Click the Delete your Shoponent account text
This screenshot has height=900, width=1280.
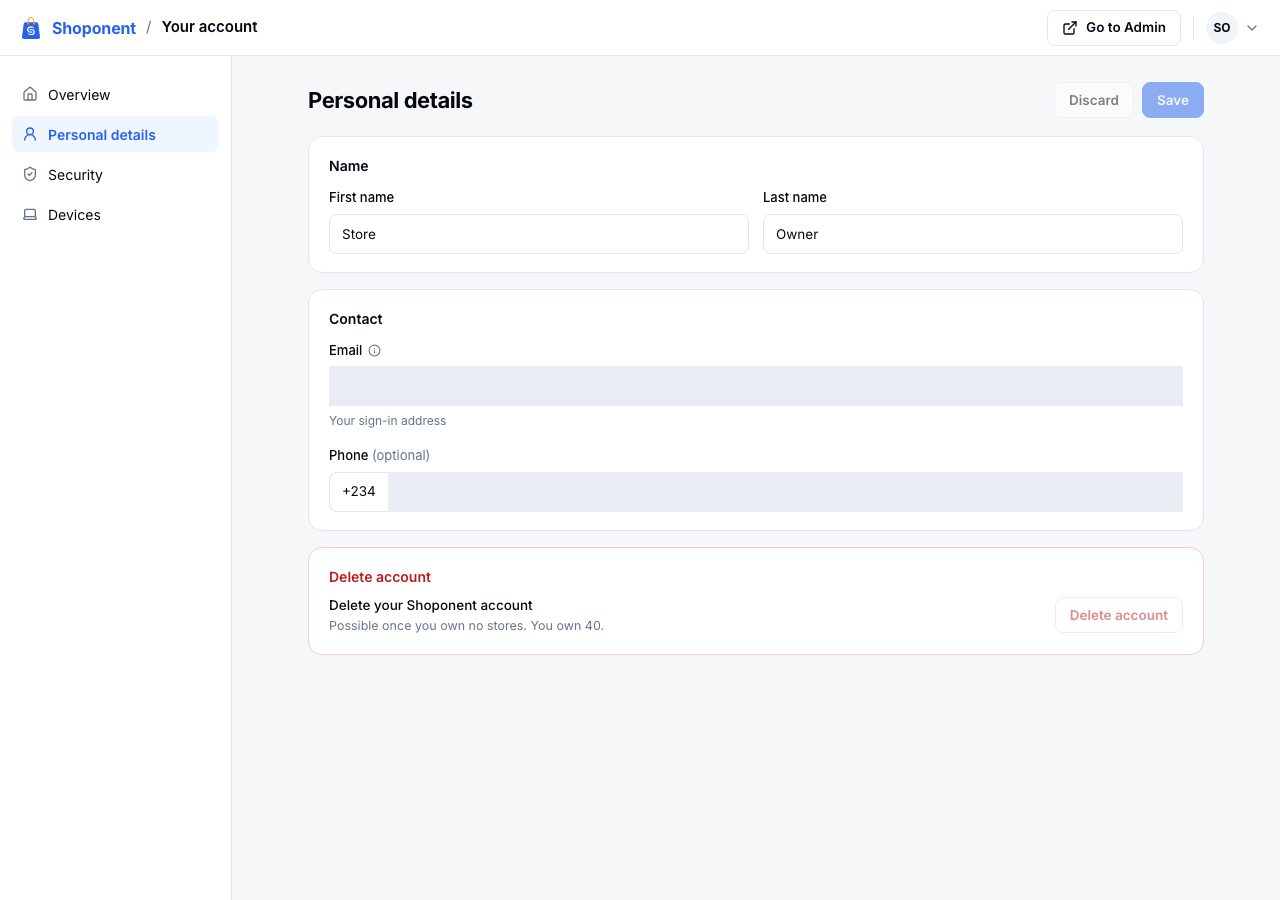point(431,605)
